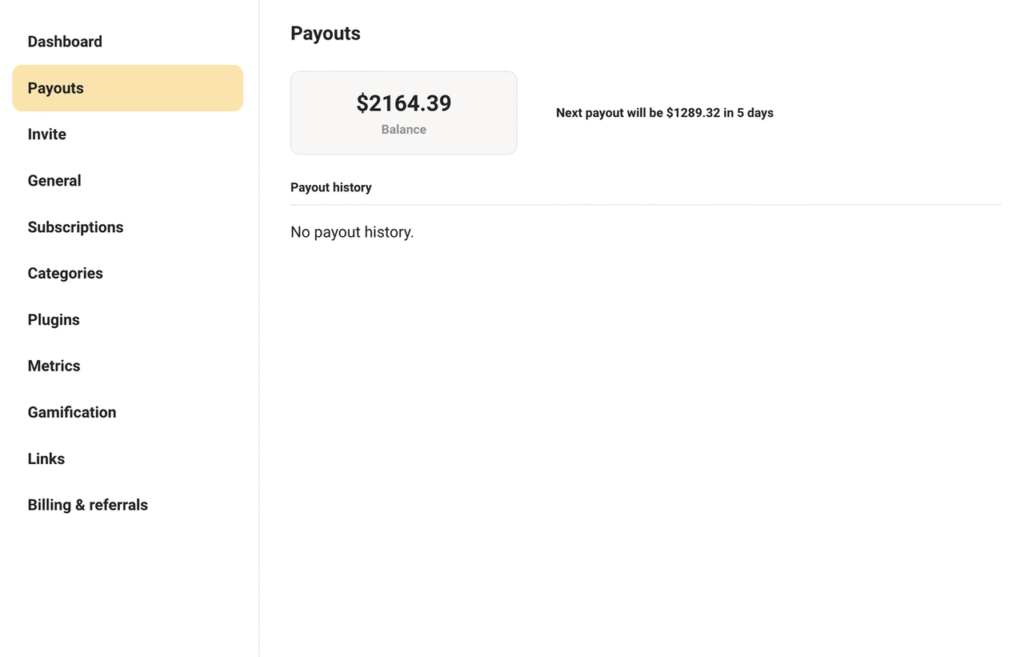Image resolution: width=1024 pixels, height=657 pixels.
Task: Open the Dashboard page in sidebar
Action: pos(65,42)
